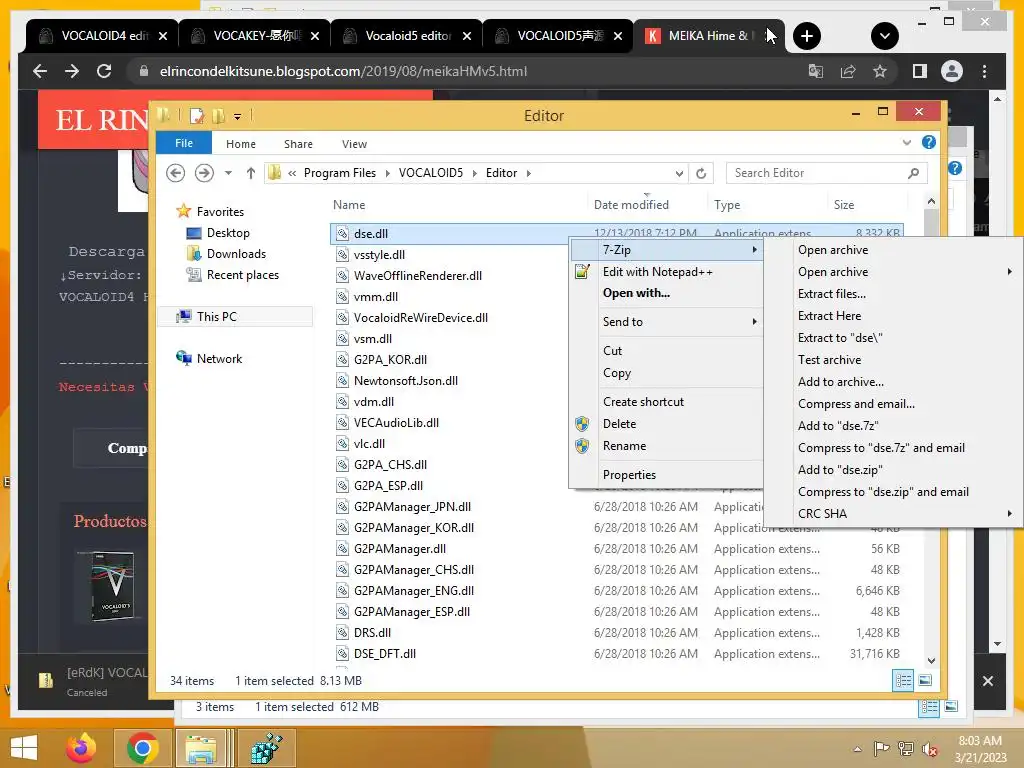
Task: Share this page from address bar
Action: [848, 71]
